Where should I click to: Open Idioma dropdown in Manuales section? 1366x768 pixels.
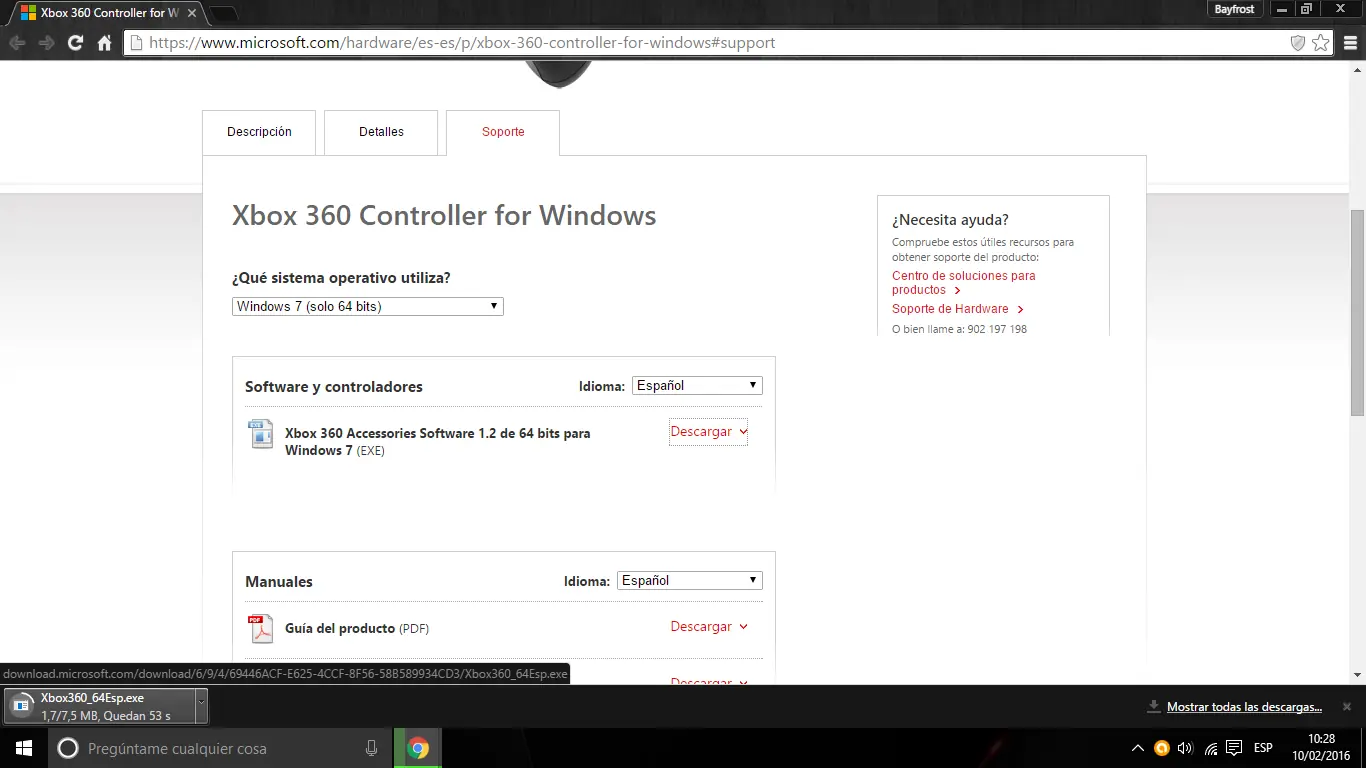point(690,580)
